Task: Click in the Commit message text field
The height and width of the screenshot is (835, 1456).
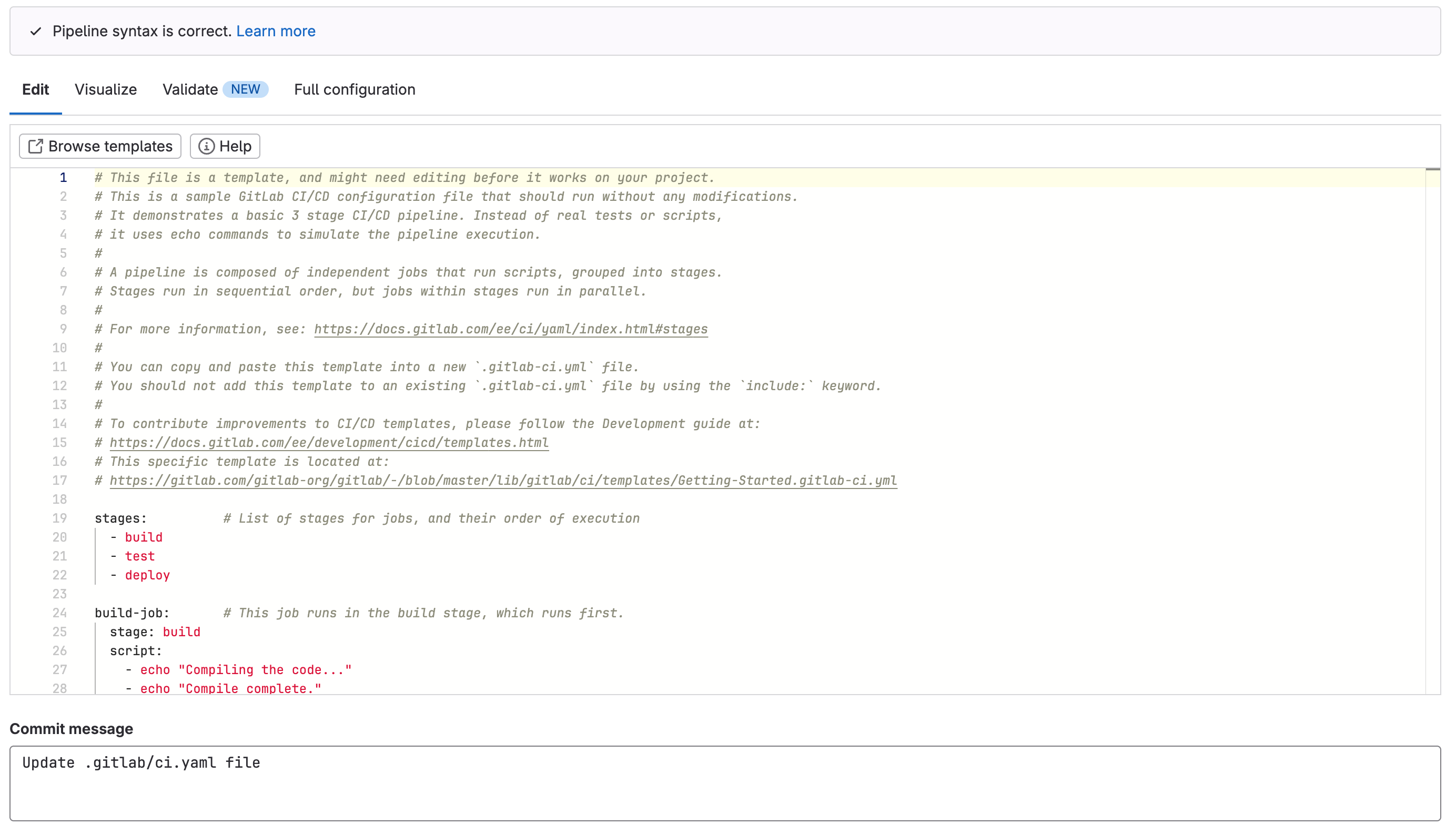Action: 725,783
